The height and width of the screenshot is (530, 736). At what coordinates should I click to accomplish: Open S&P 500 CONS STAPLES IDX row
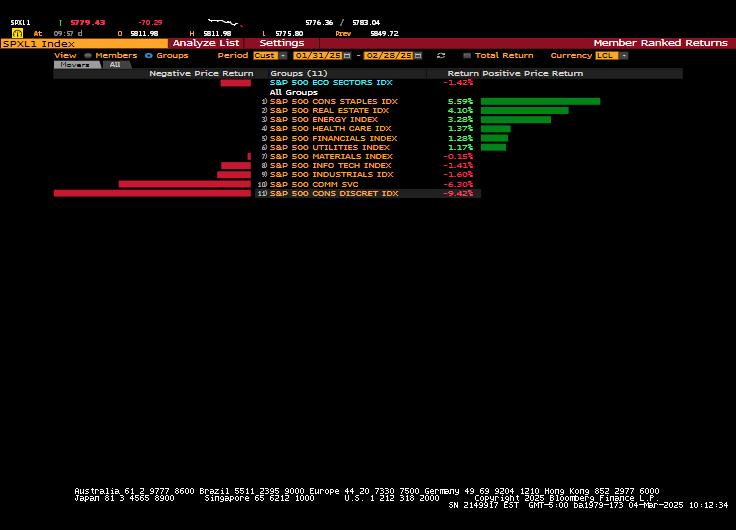pos(334,101)
